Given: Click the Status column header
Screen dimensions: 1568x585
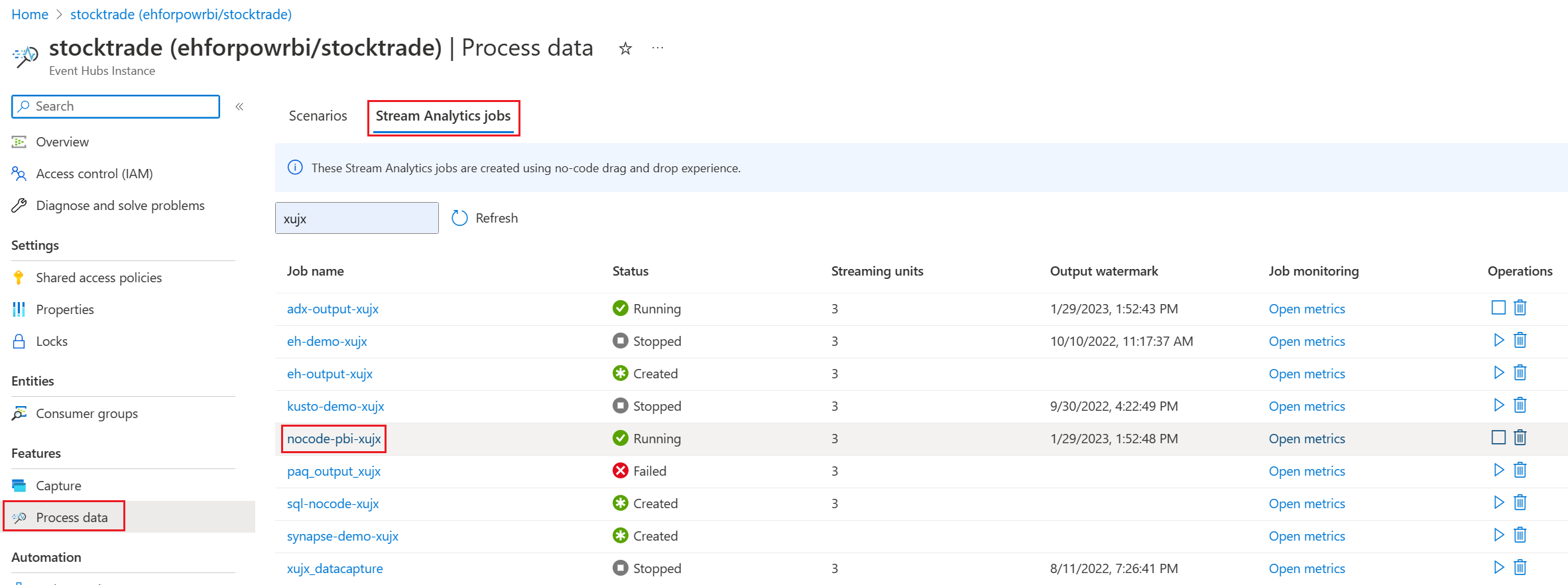Looking at the screenshot, I should [x=631, y=271].
